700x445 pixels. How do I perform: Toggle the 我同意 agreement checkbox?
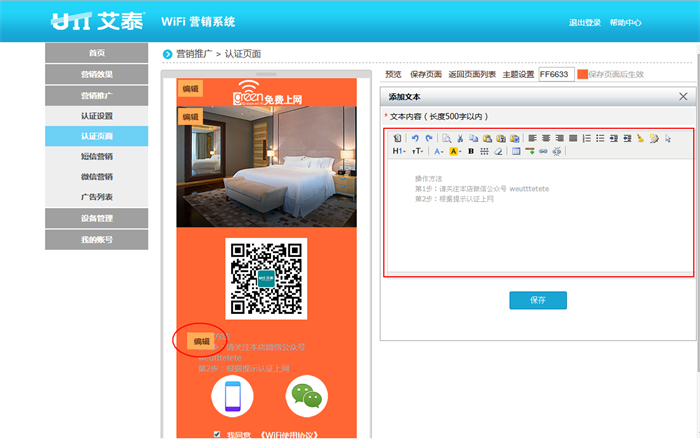click(217, 434)
